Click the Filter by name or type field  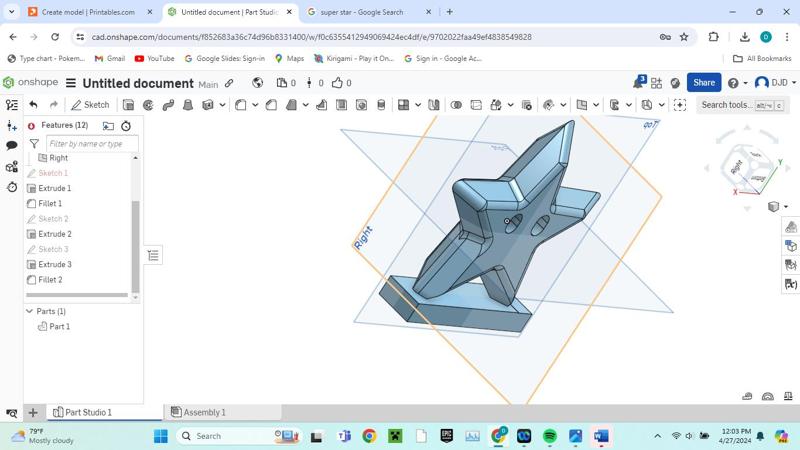[90, 144]
